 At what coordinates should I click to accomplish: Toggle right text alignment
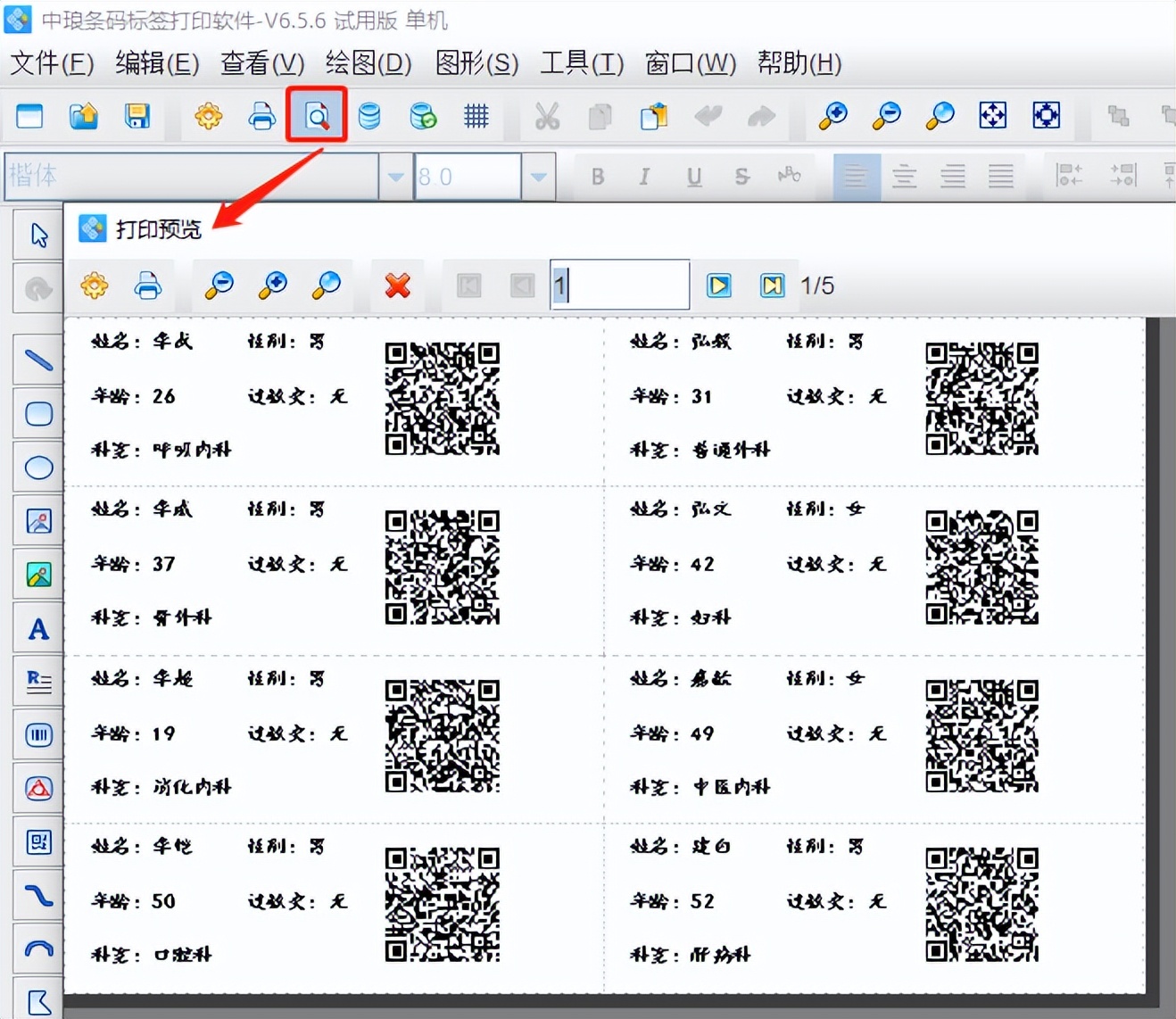(953, 177)
